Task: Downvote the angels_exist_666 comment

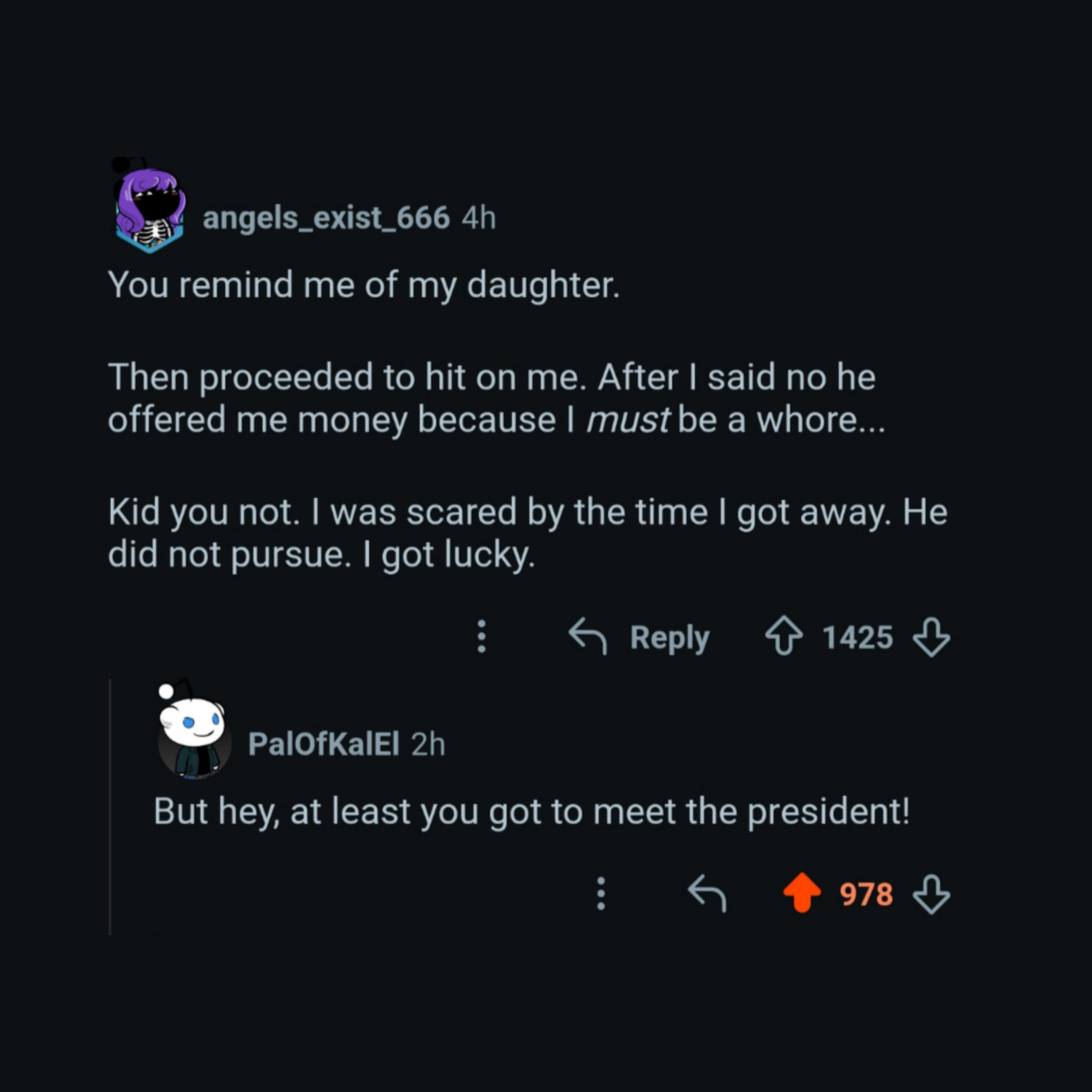Action: click(x=932, y=637)
